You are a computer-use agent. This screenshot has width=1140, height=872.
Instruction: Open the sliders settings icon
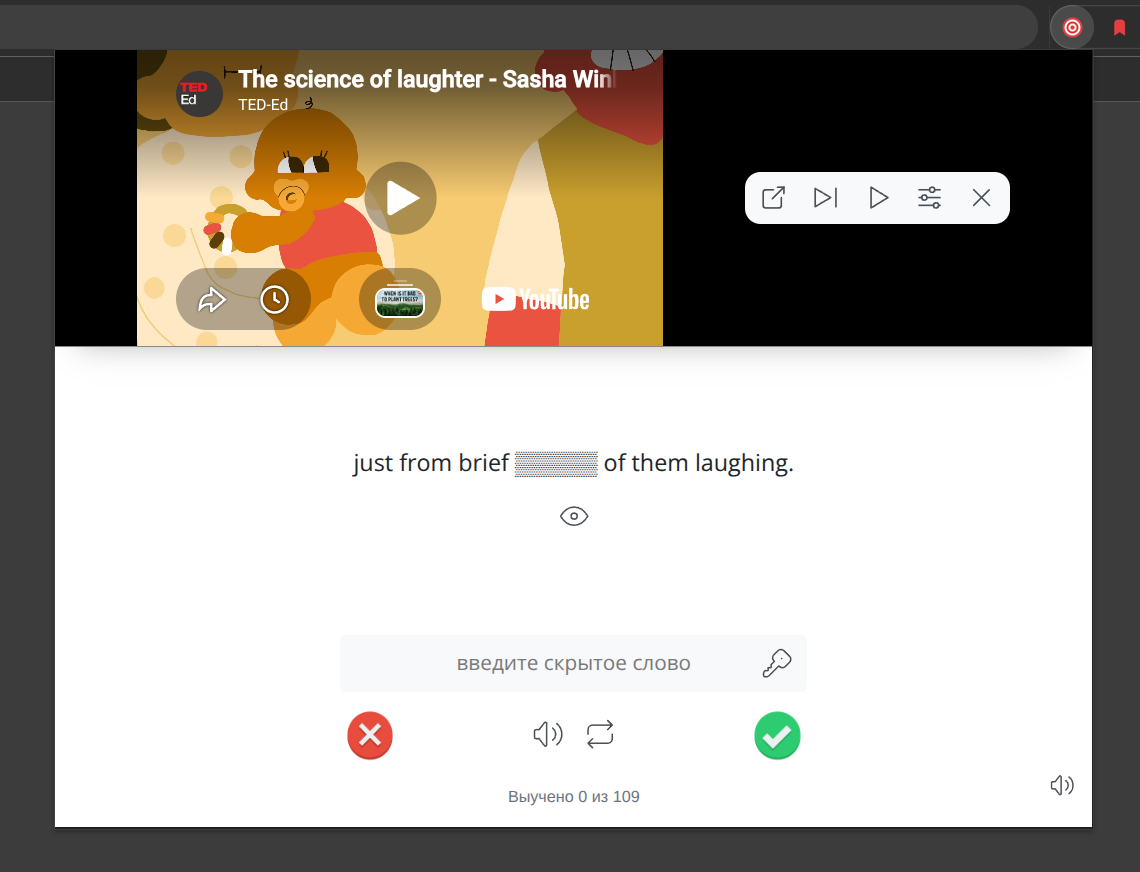click(x=930, y=198)
